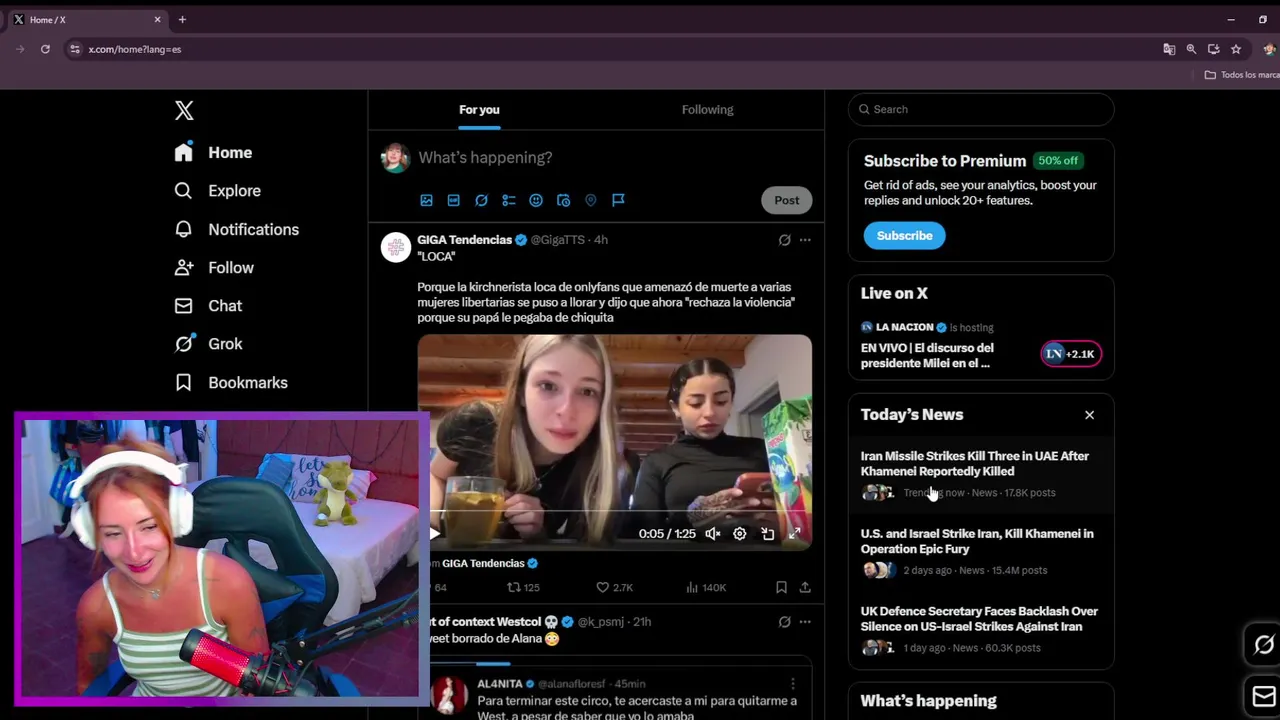1280x720 pixels.
Task: Tag location icon in composer
Action: click(x=591, y=200)
